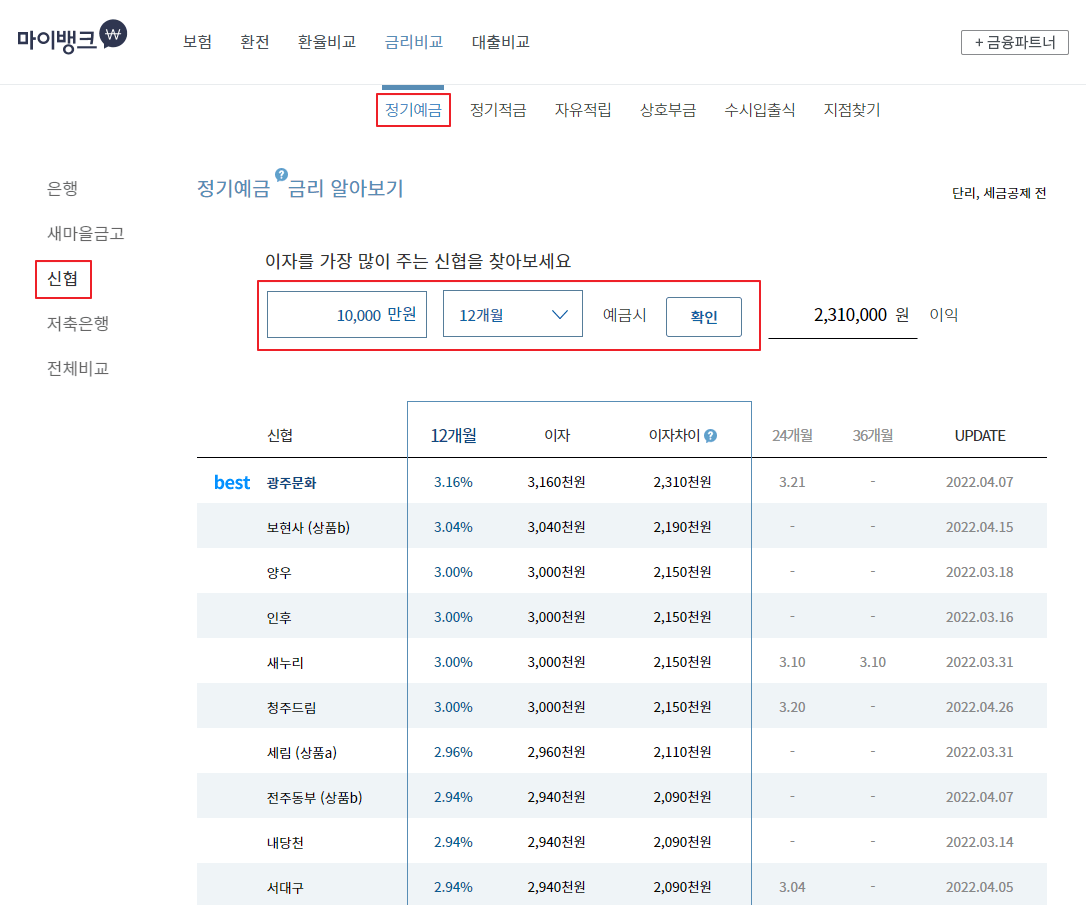Switch to the 수시입출식 tab
Viewport: 1086px width, 905px height.
(760, 109)
